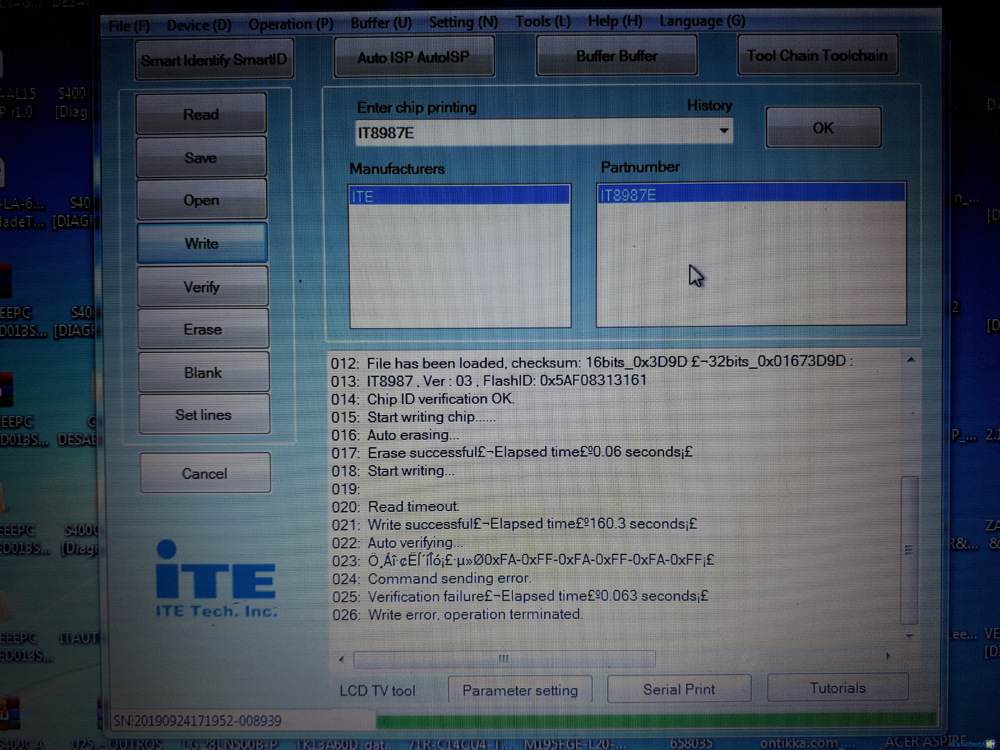Run the Blank check button
Viewport: 1000px width, 750px height.
click(203, 372)
